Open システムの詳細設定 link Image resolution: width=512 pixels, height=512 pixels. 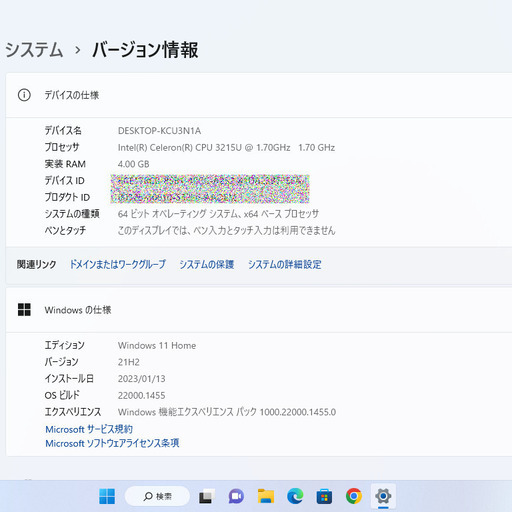[x=285, y=265]
